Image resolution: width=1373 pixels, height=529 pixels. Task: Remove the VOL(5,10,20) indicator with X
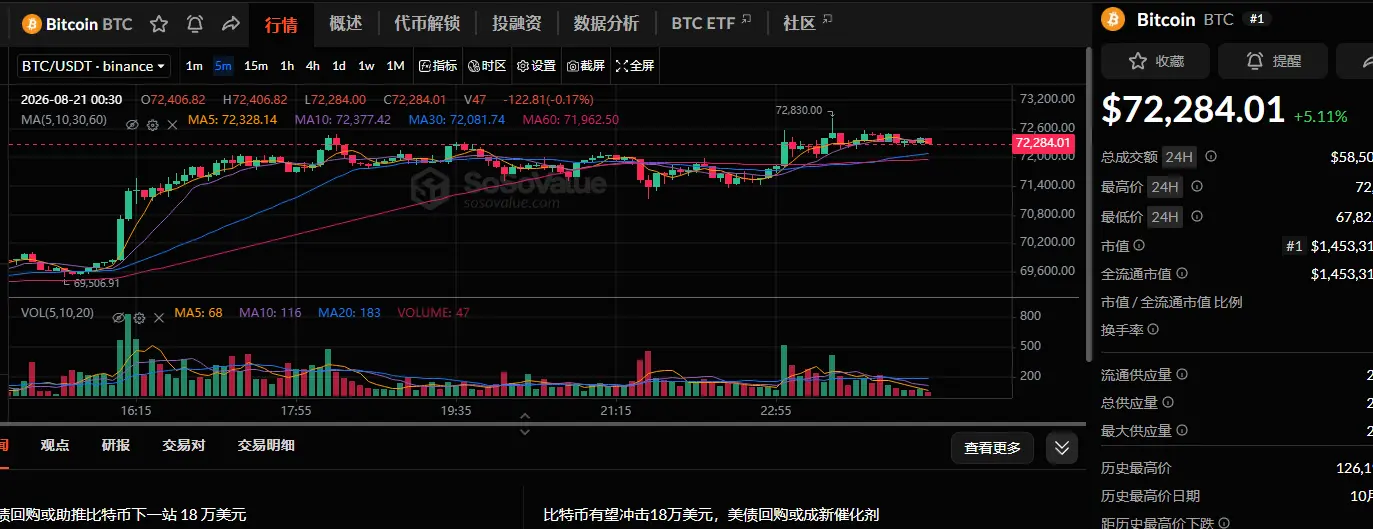pos(158,317)
